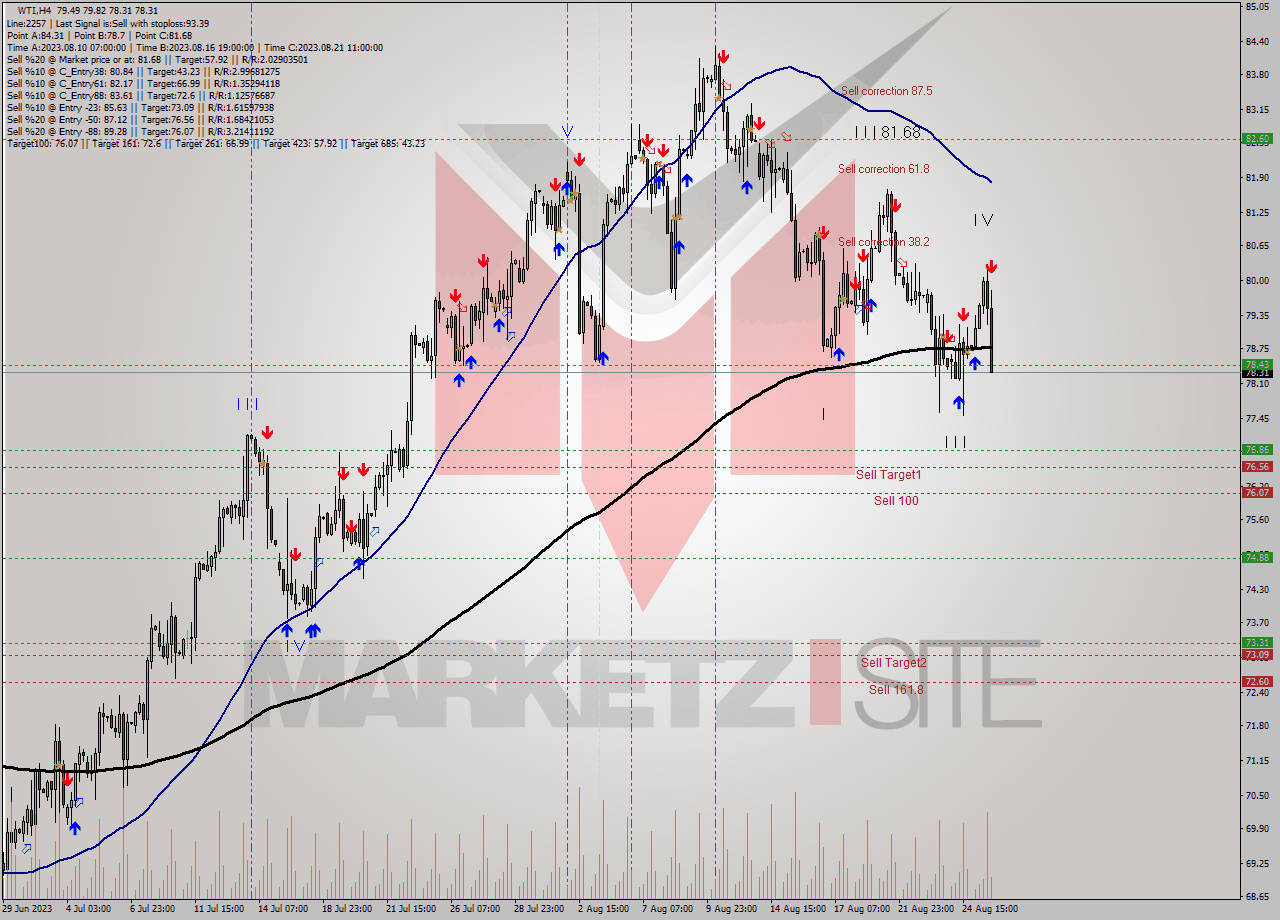Select the 'Entry -23: 85.63' line
The image size is (1280, 920).
pos(140,107)
